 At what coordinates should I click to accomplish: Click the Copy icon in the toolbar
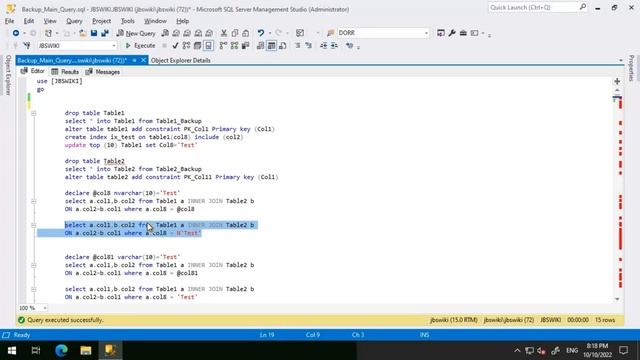(x=235, y=33)
